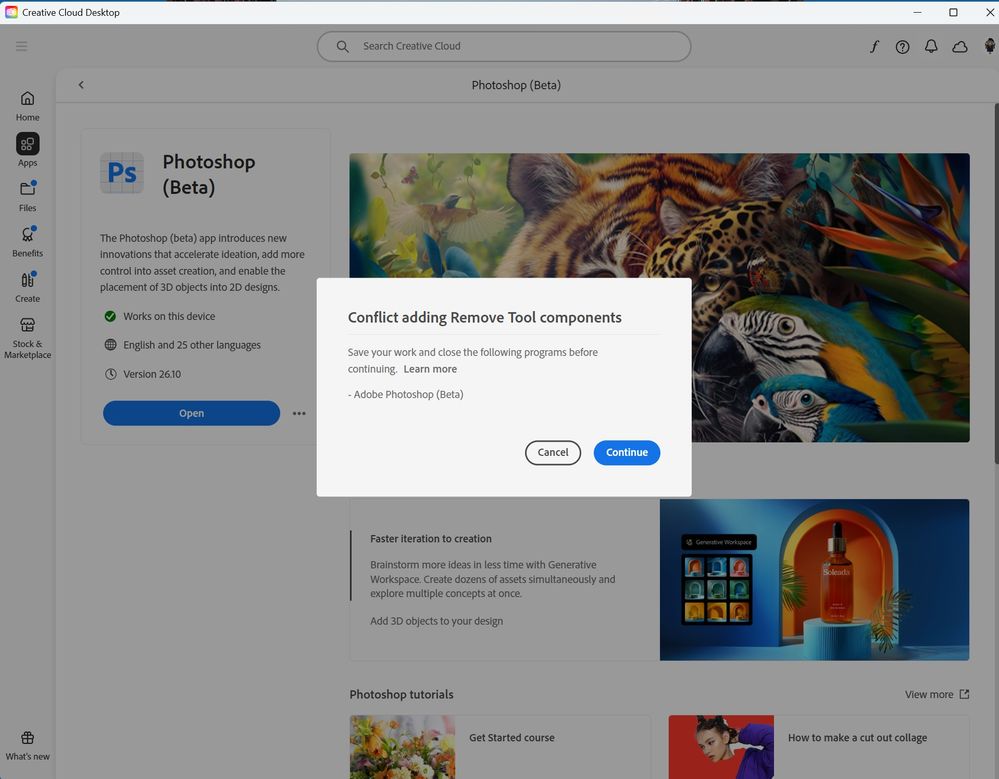Screen dimensions: 999x779
Task: Go to Home in the sidebar
Action: point(27,106)
